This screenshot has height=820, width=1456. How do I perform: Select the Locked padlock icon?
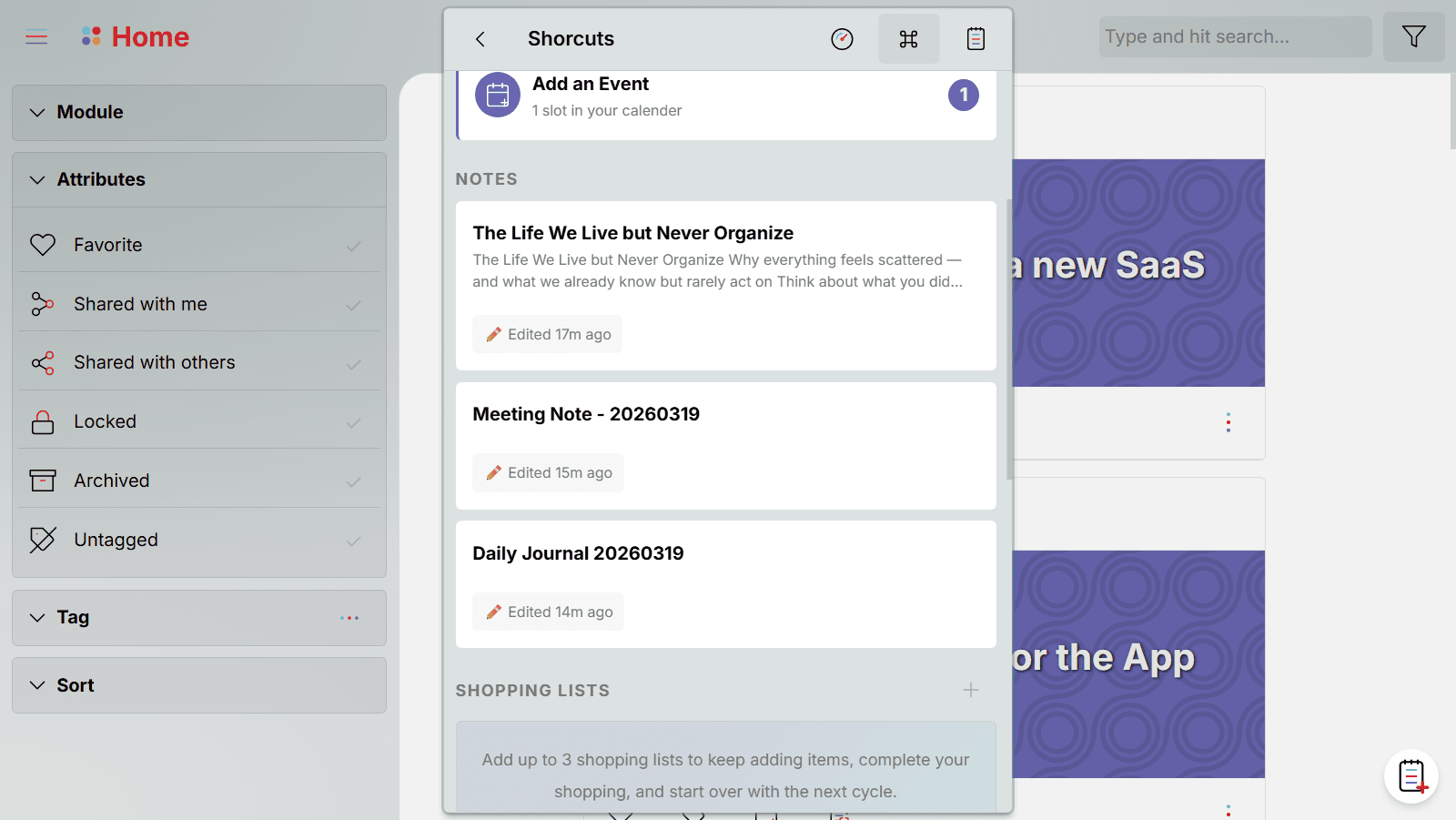(42, 420)
